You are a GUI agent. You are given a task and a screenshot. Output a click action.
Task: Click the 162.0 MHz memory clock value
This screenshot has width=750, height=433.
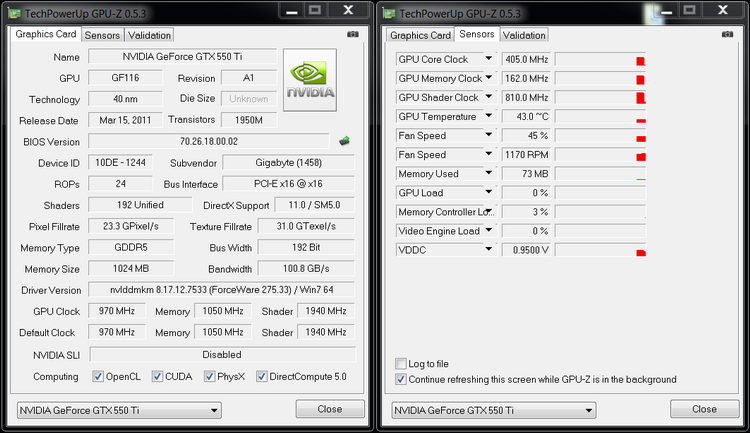[526, 78]
